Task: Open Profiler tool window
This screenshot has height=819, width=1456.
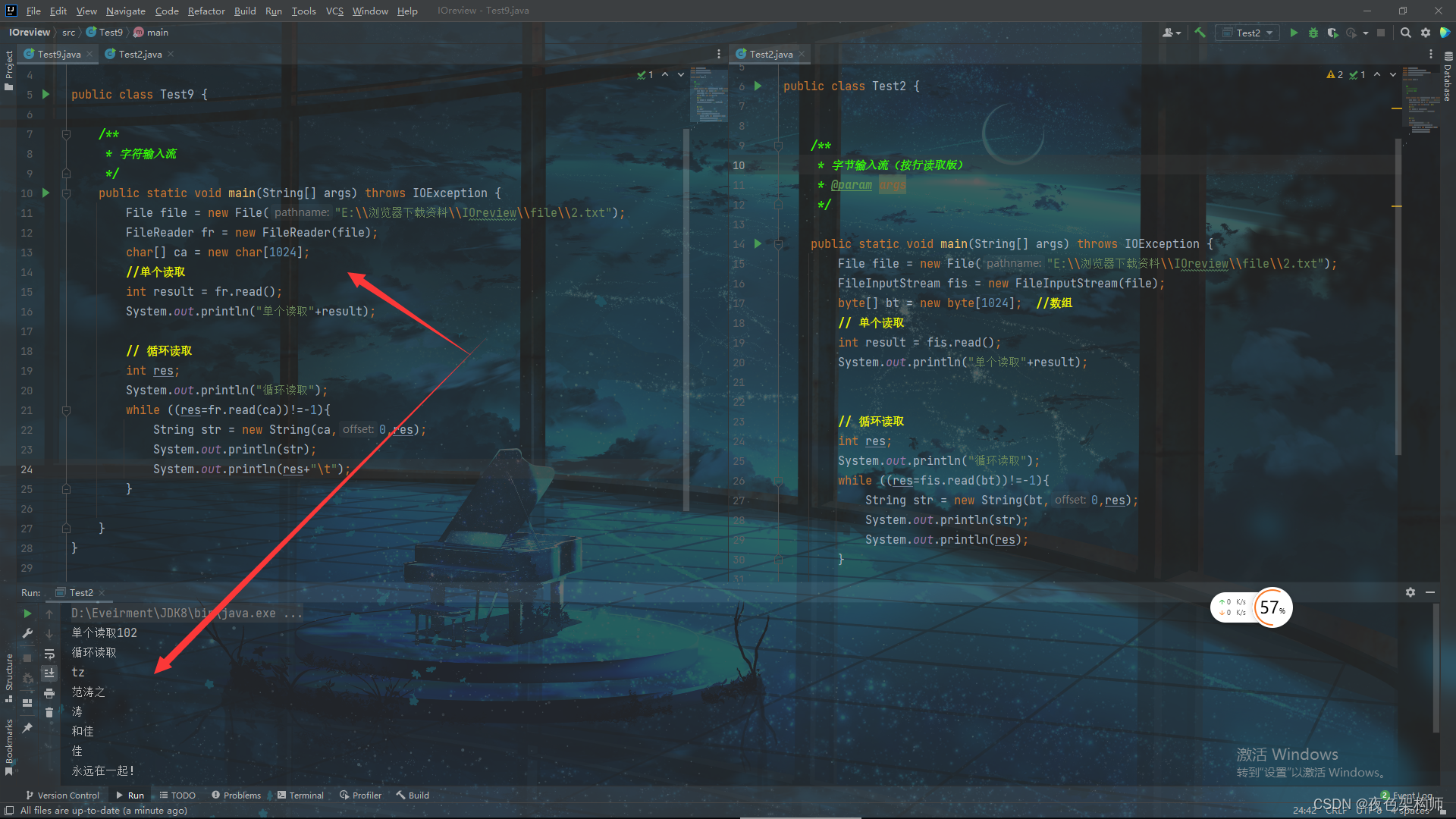Action: click(361, 795)
